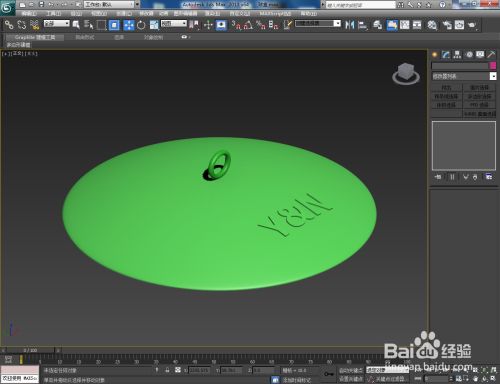Toggle Show End Result in the modifier stack

pos(452,177)
